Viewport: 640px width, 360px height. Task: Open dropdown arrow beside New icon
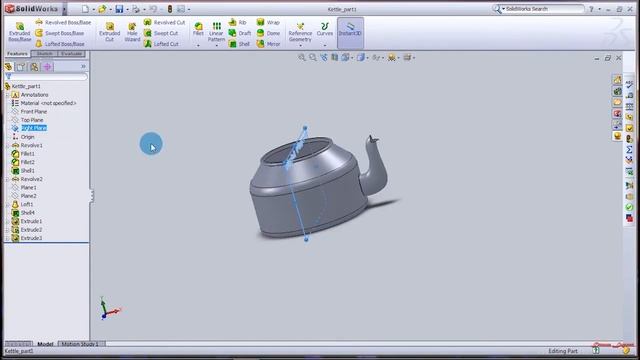coord(93,9)
